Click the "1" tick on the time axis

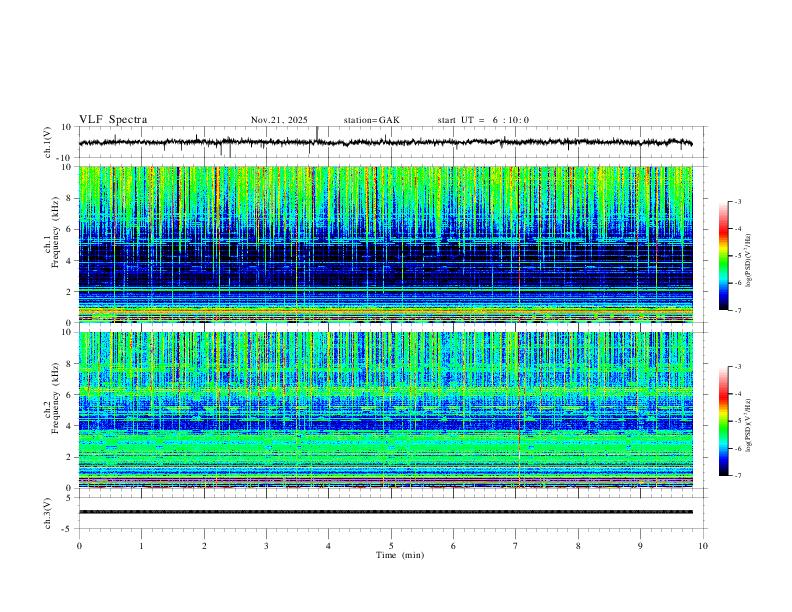click(141, 546)
